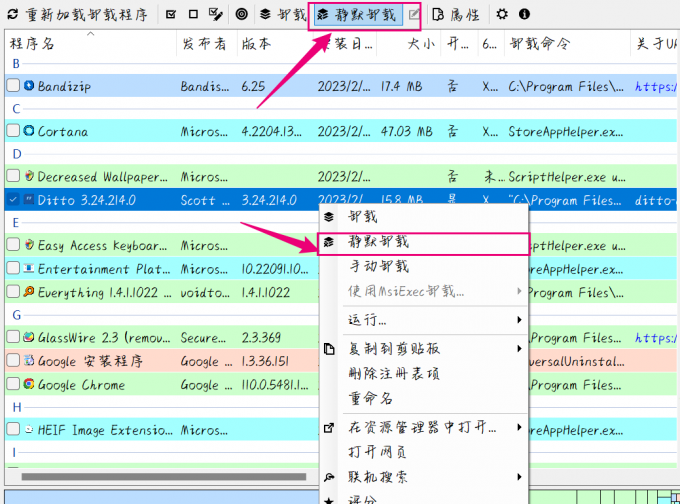Open 属性 from the toolbar
The image size is (680, 504).
point(456,15)
